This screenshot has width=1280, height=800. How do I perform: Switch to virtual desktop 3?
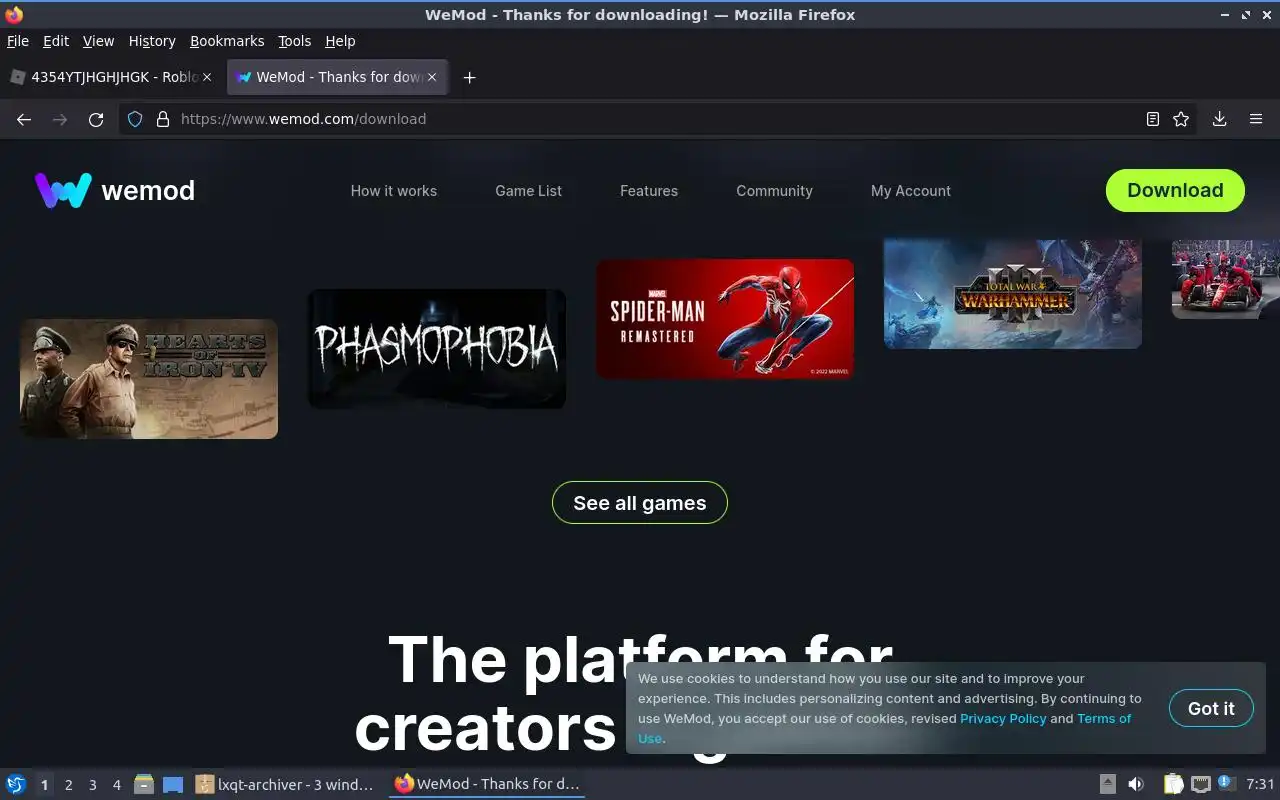click(92, 785)
